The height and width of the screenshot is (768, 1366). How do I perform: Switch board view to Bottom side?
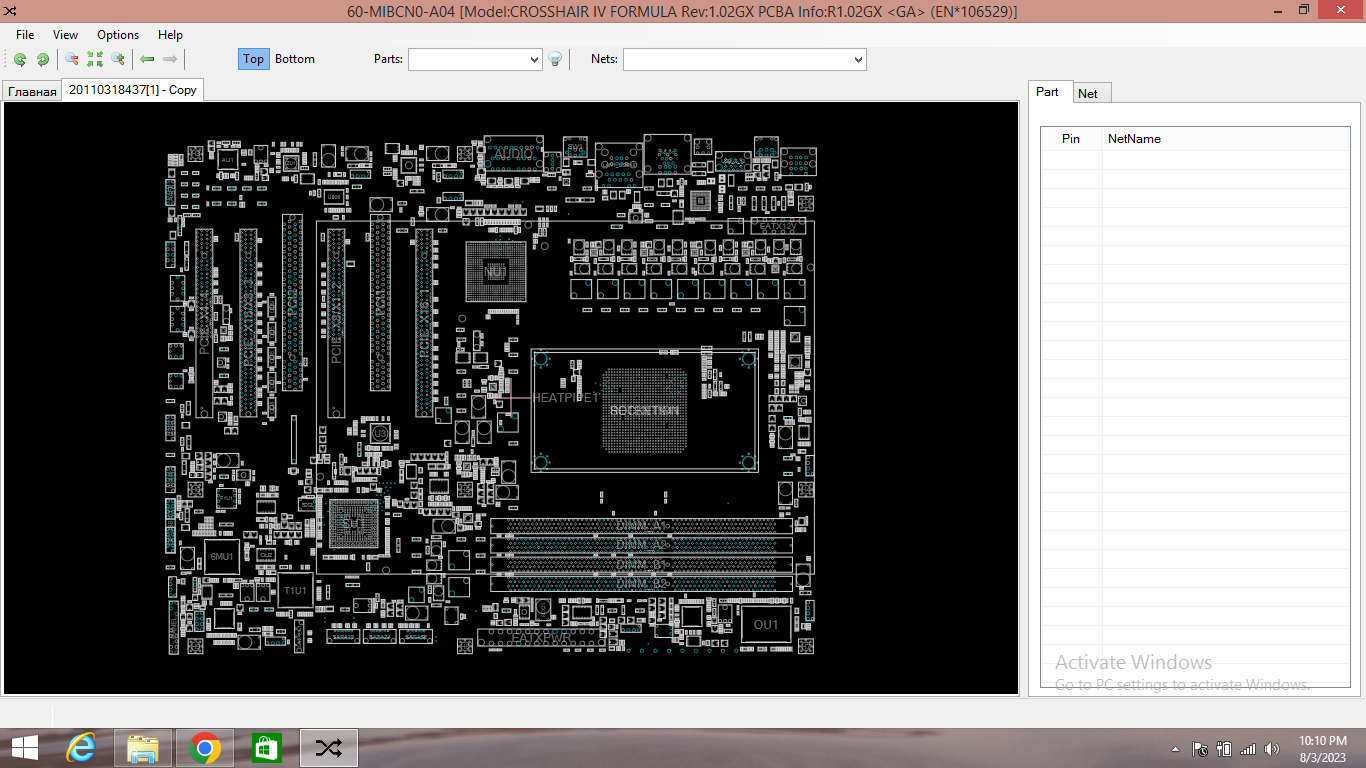[295, 59]
